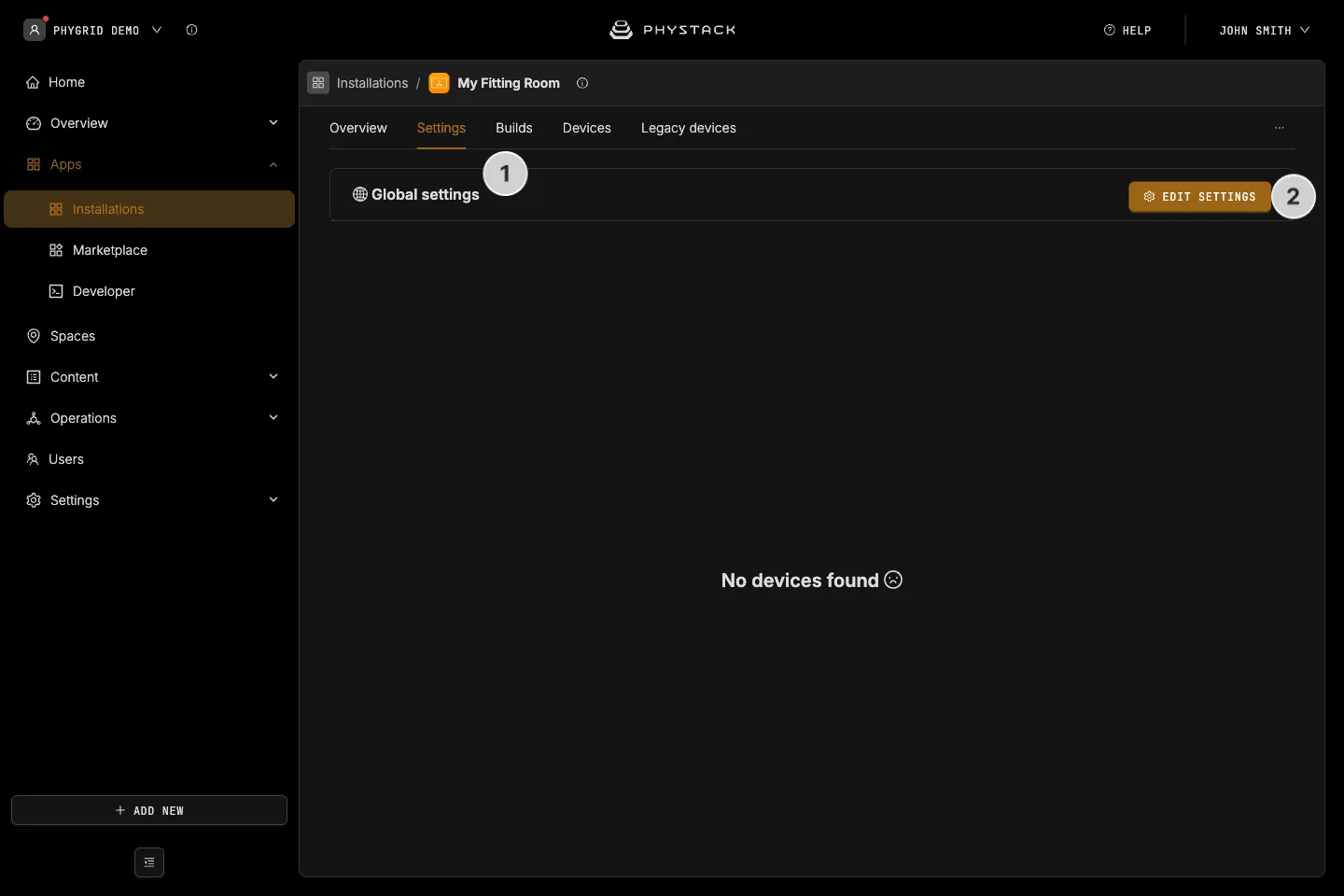This screenshot has height=896, width=1344.
Task: Click the info icon next to My Fitting Room
Action: 582,83
